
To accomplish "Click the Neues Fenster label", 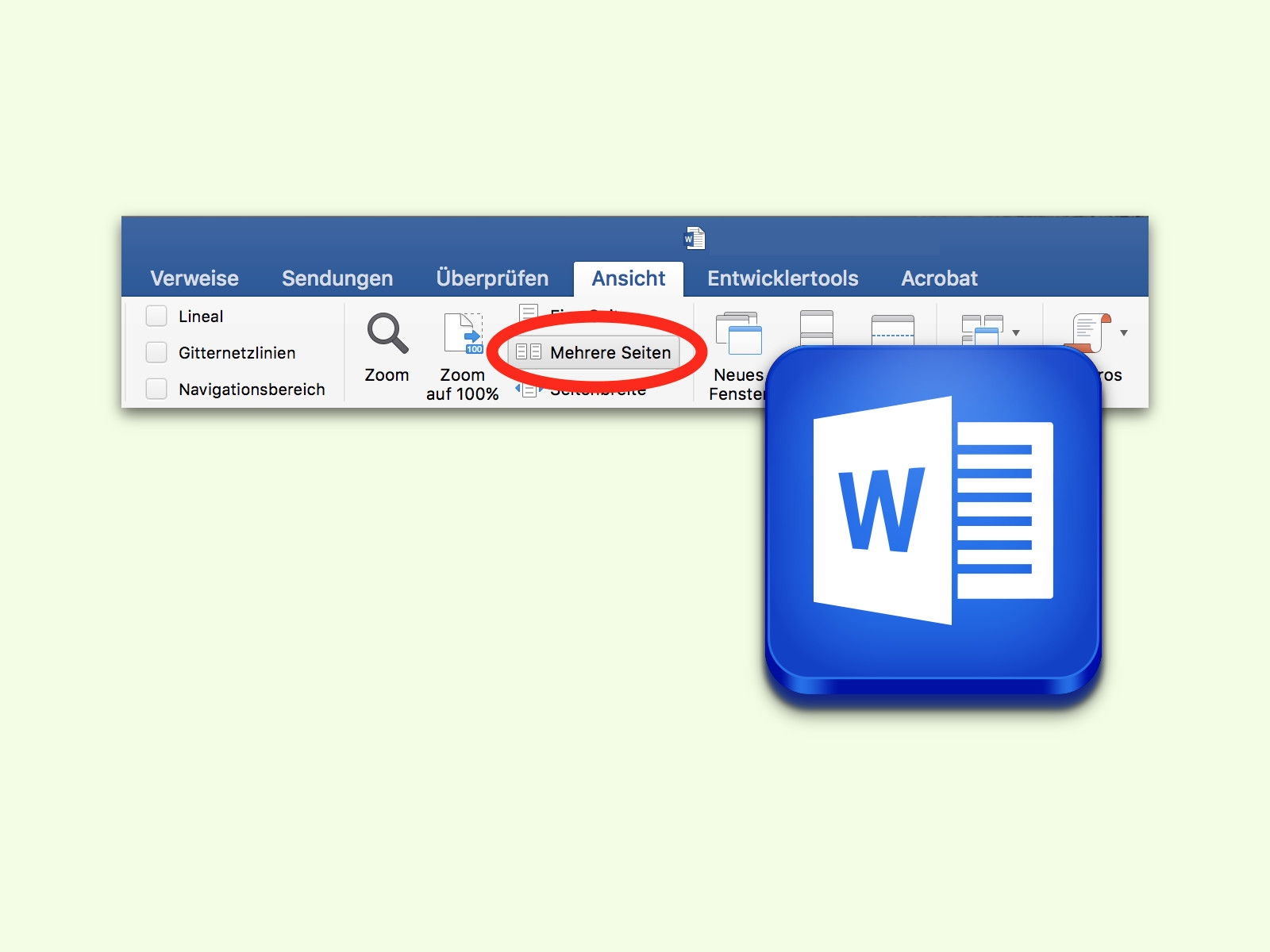I will point(737,384).
